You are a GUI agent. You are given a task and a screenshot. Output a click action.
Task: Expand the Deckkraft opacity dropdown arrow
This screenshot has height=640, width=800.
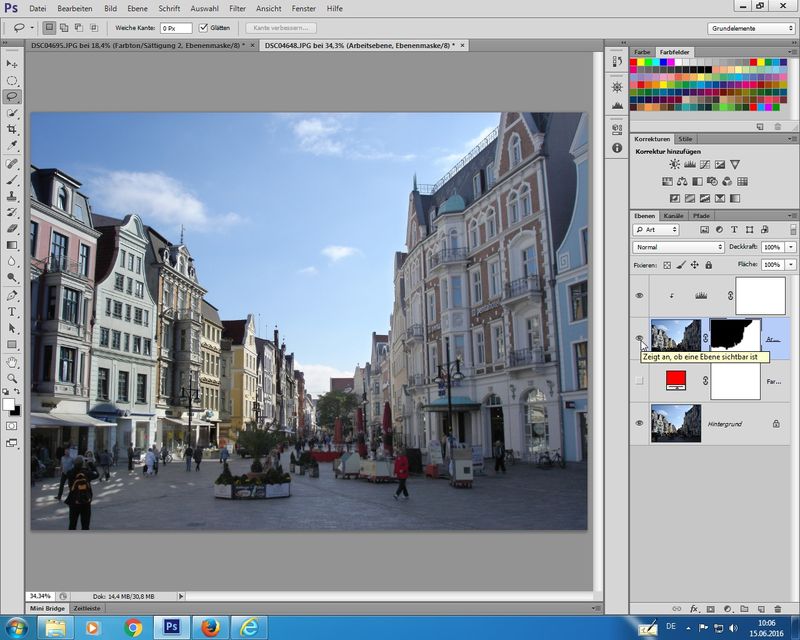[x=791, y=247]
